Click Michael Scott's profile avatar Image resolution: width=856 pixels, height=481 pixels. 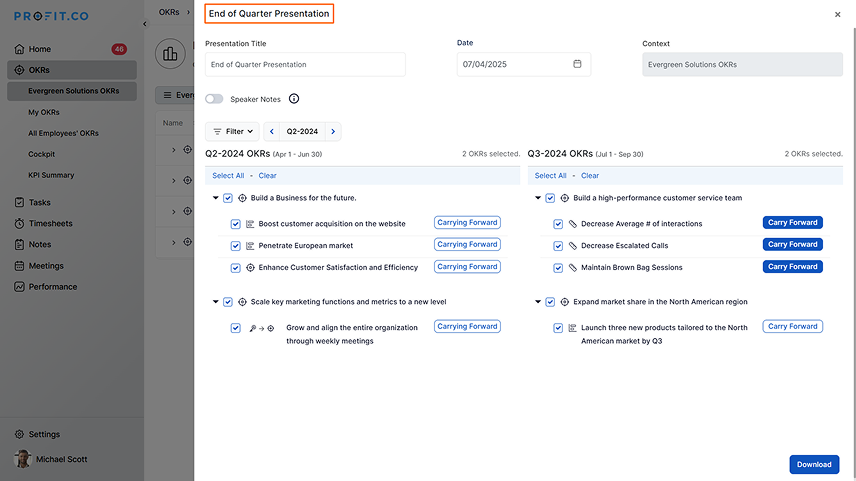click(22, 459)
